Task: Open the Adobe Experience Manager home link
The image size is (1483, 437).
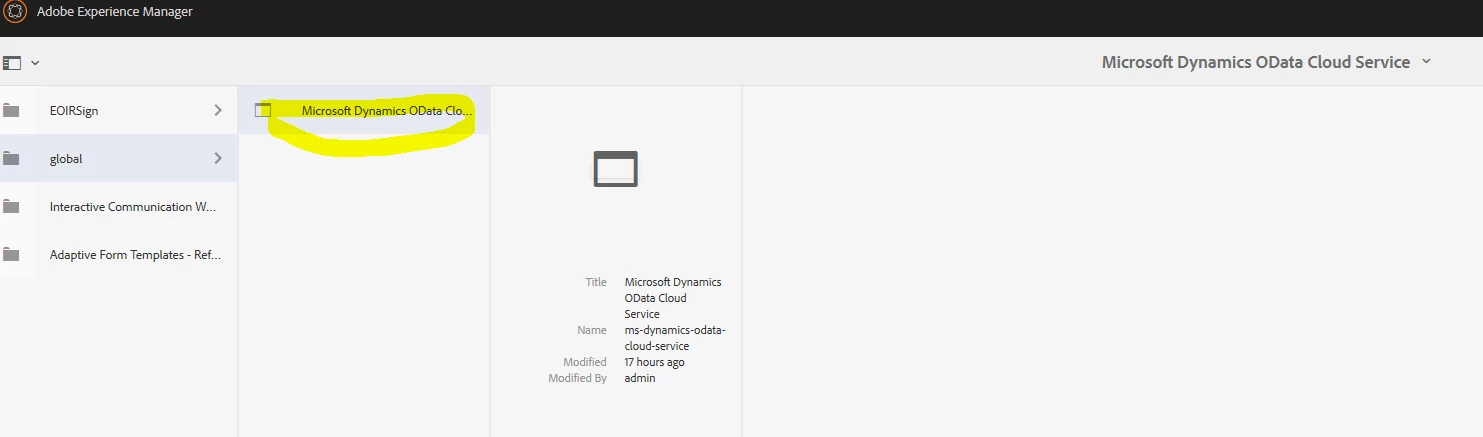Action: point(115,12)
